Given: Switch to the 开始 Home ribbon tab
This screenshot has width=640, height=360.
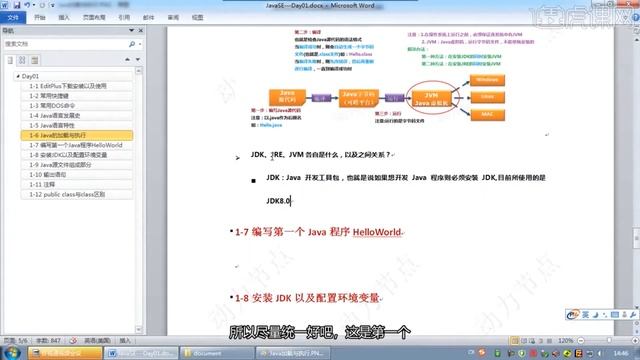Looking at the screenshot, I should click(x=40, y=18).
